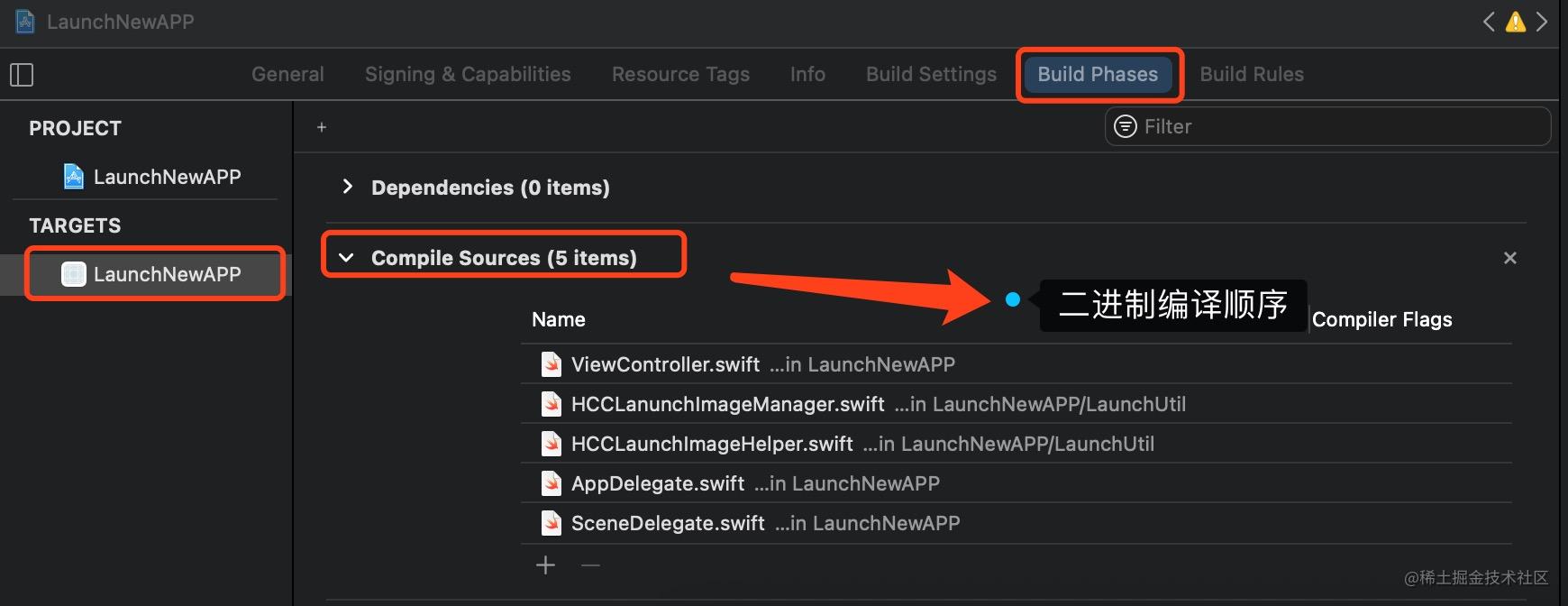This screenshot has height=606, width=1568.
Task: Click the Name column header
Action: tap(559, 319)
